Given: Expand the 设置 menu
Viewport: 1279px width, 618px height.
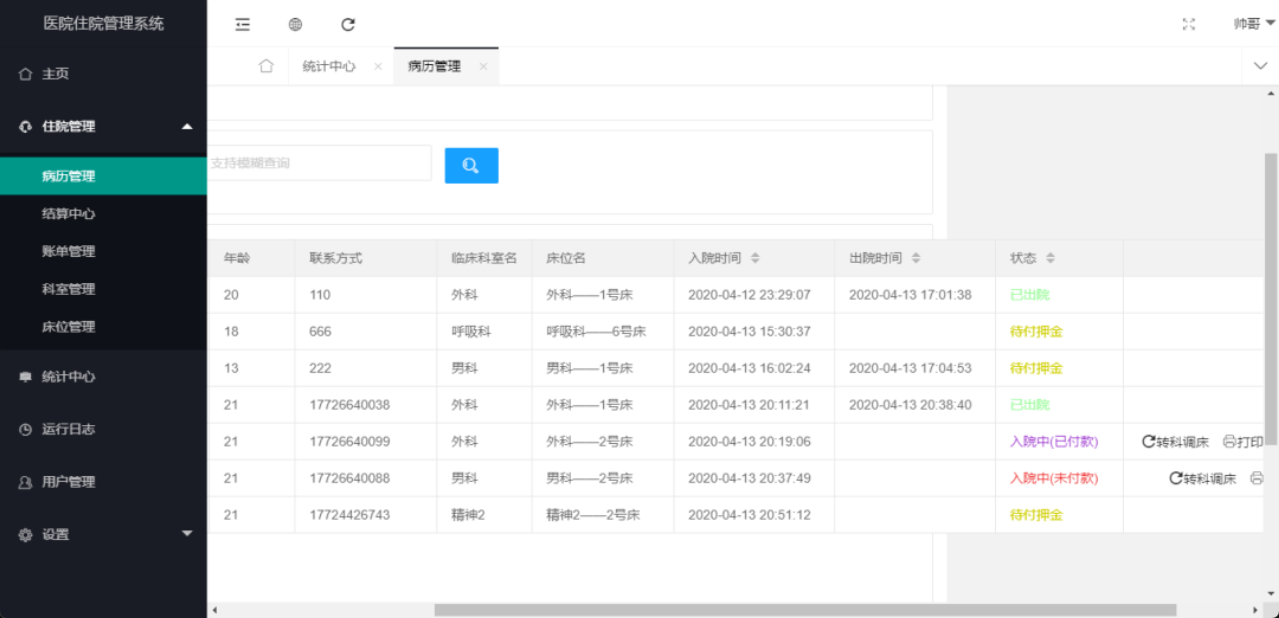Looking at the screenshot, I should 104,534.
